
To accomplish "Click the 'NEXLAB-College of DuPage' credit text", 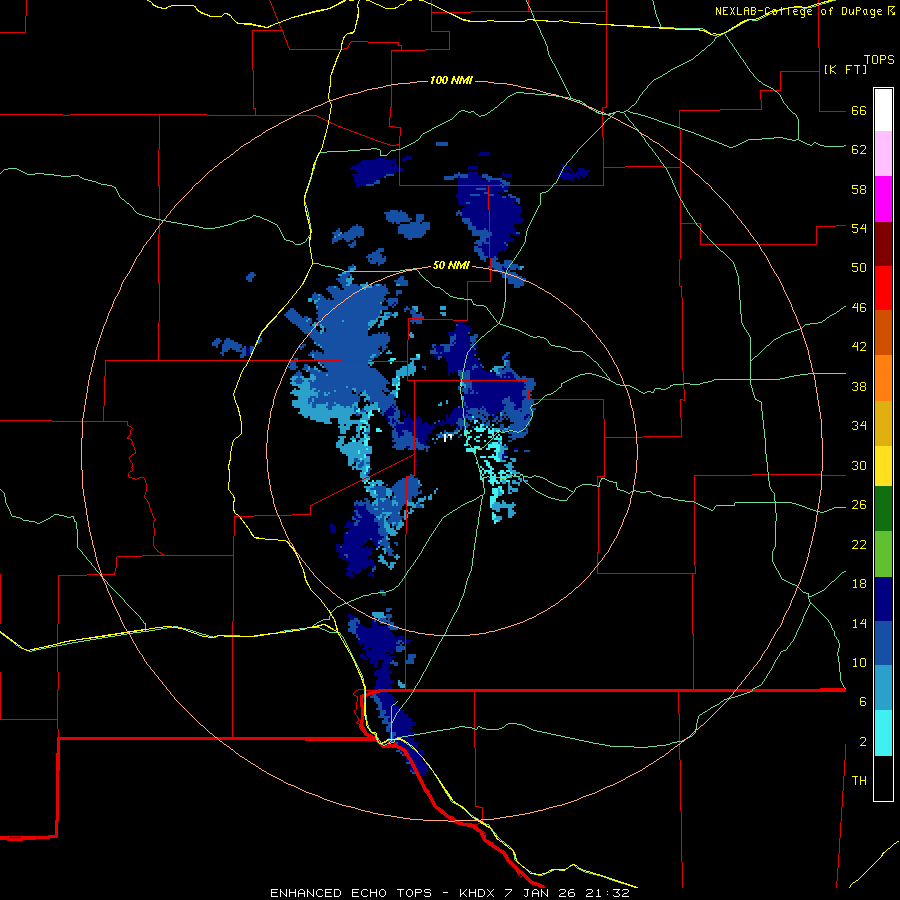I will click(800, 11).
